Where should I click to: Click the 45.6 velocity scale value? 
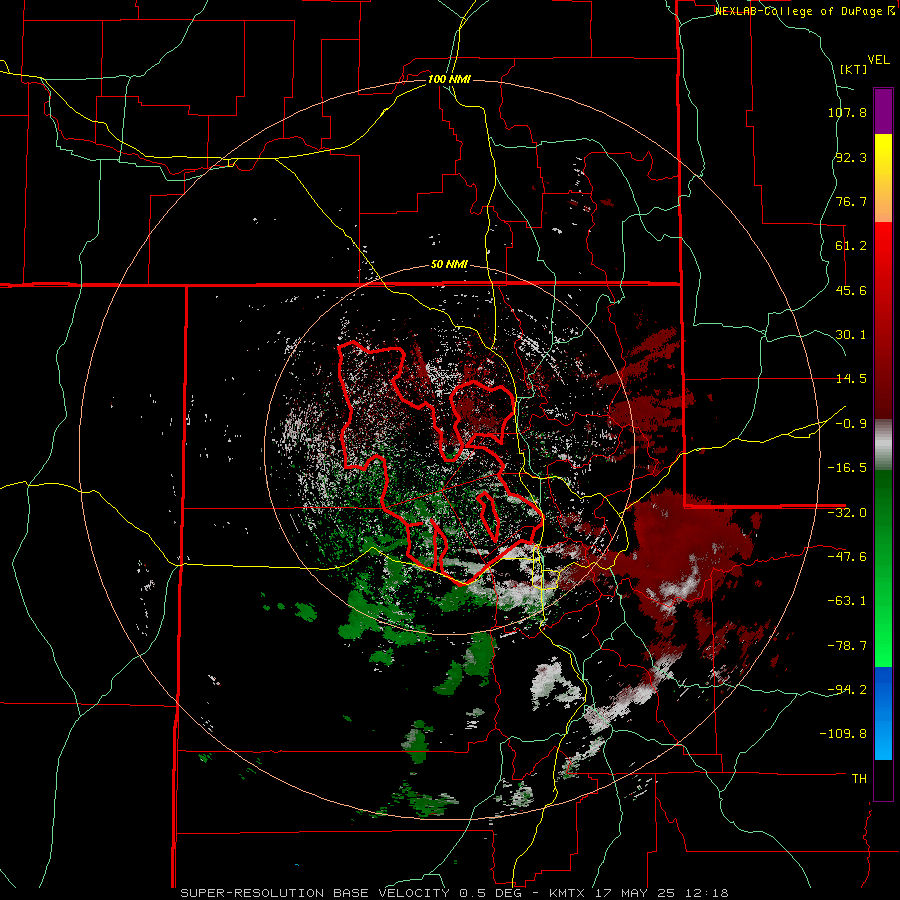click(x=851, y=290)
